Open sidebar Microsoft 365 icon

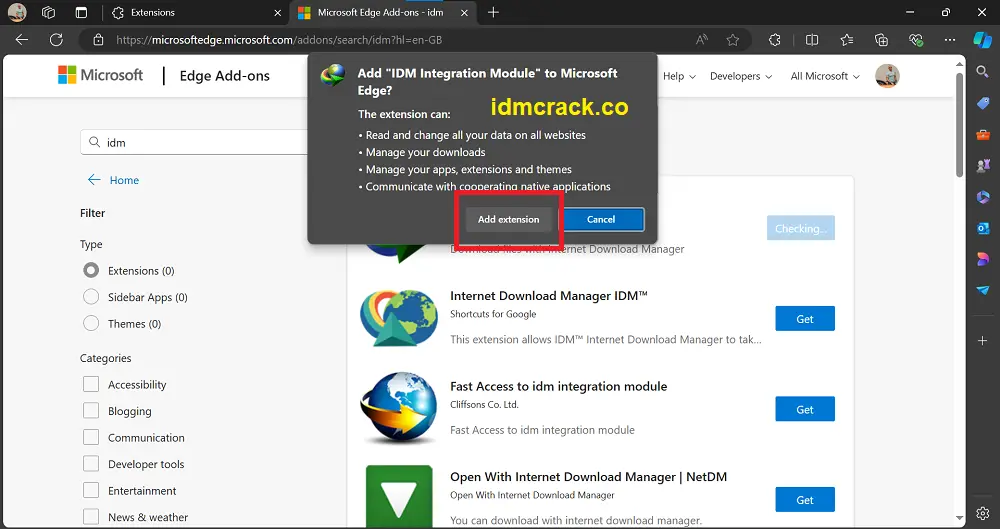click(x=983, y=197)
